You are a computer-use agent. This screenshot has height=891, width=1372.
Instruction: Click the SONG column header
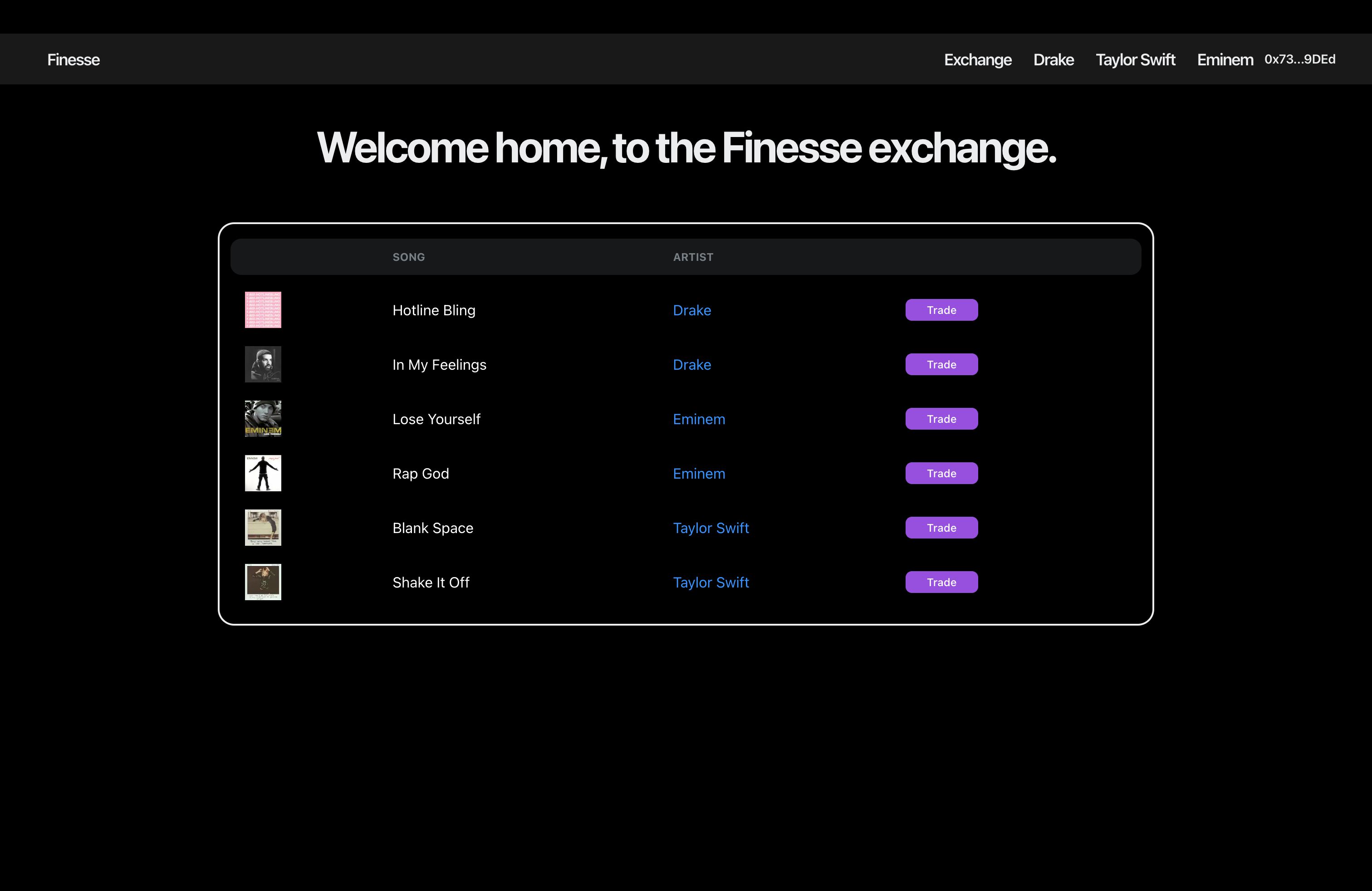click(409, 257)
